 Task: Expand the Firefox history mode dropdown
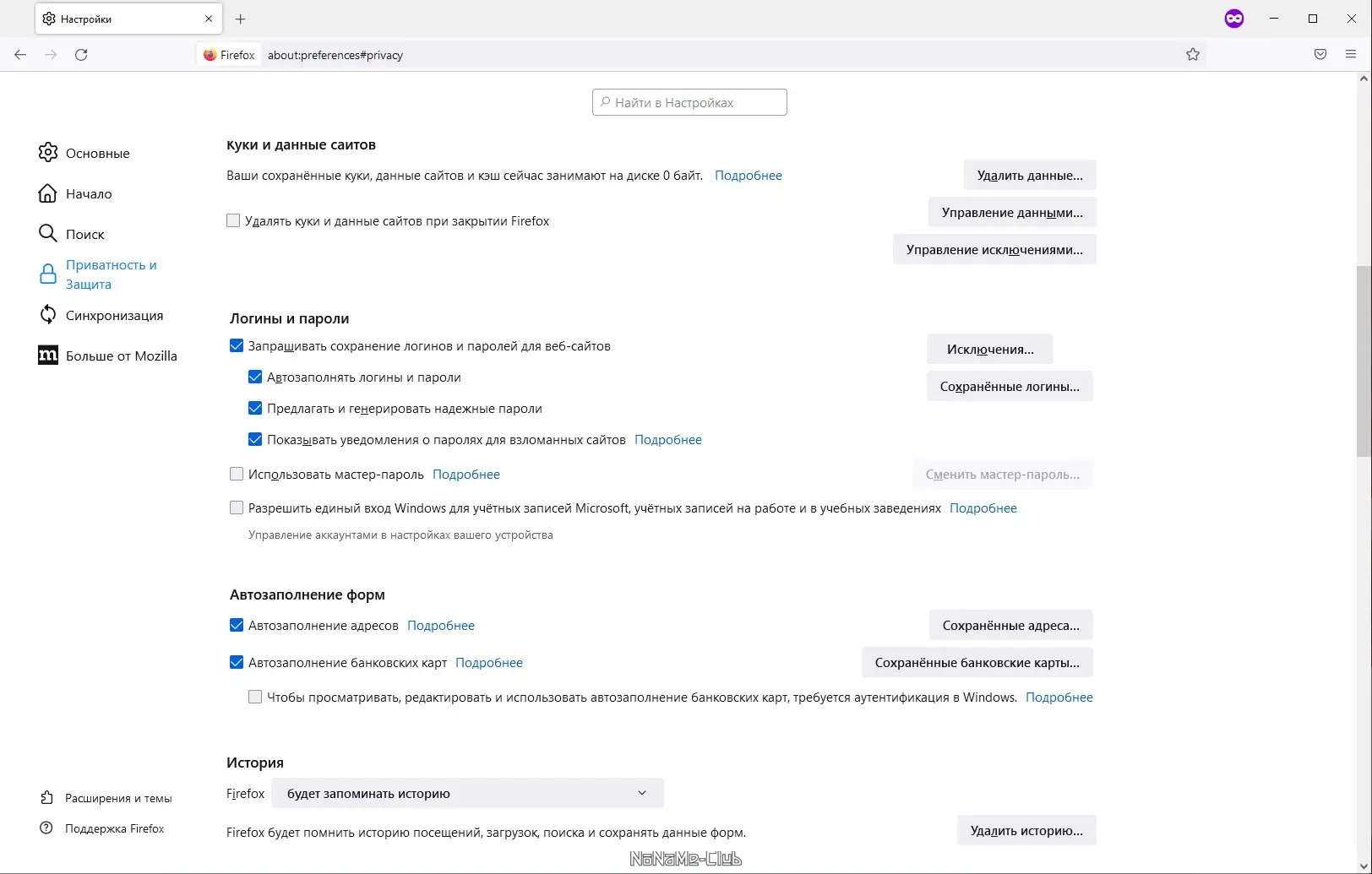coord(467,794)
